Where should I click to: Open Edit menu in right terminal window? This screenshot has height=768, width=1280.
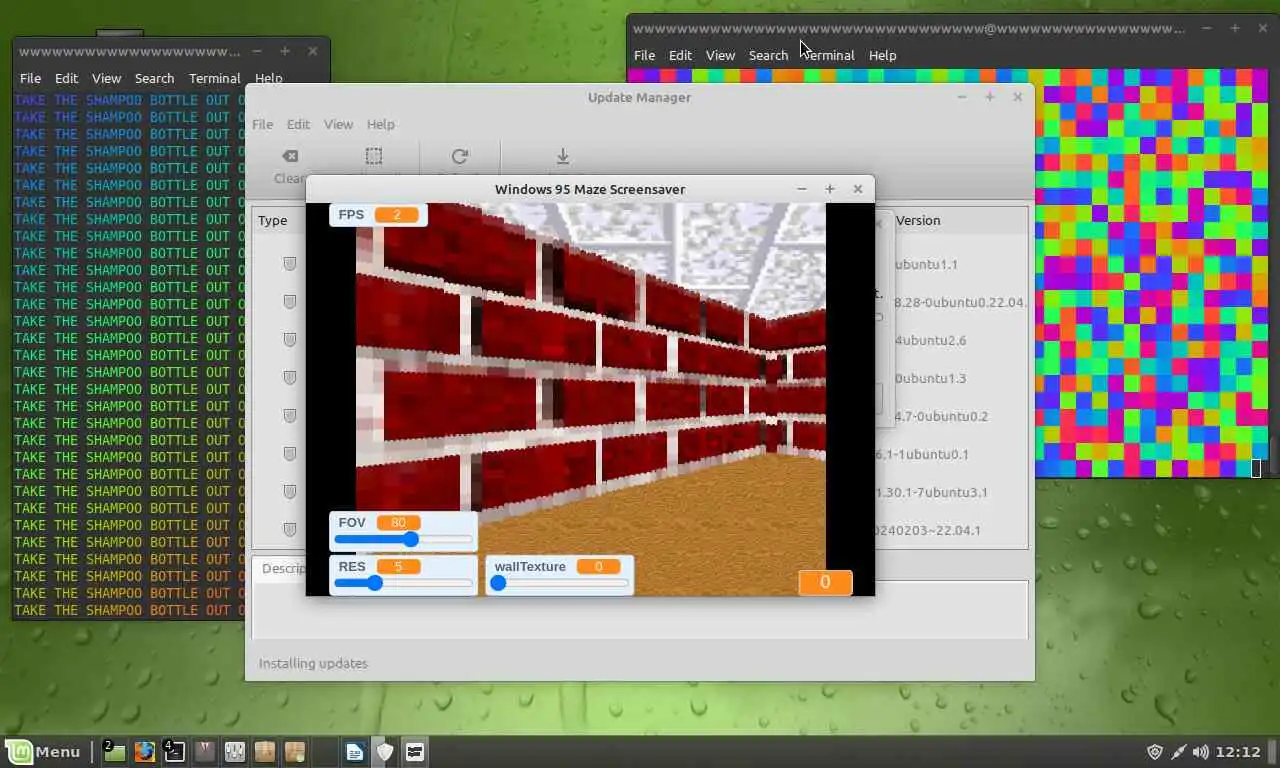680,55
